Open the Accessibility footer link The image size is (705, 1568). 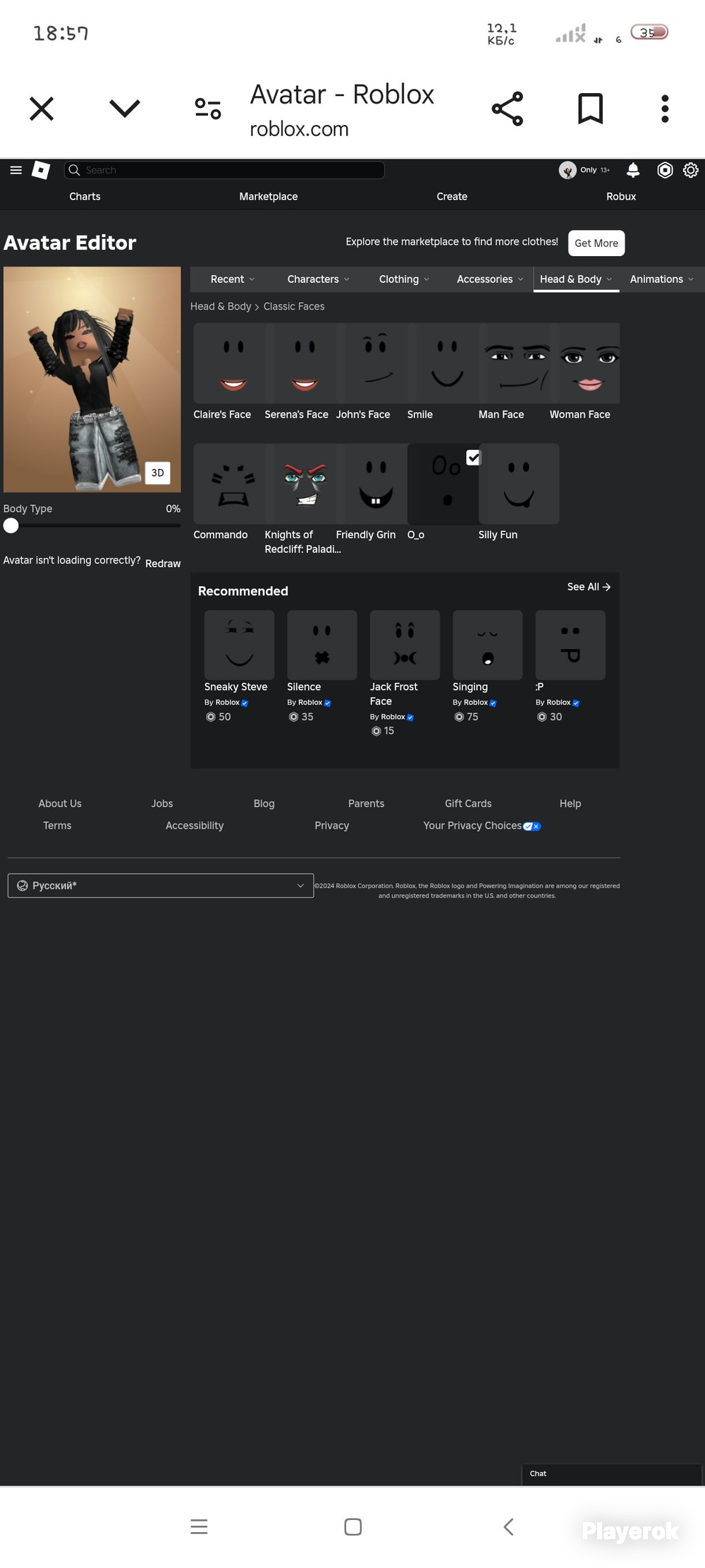(x=195, y=825)
